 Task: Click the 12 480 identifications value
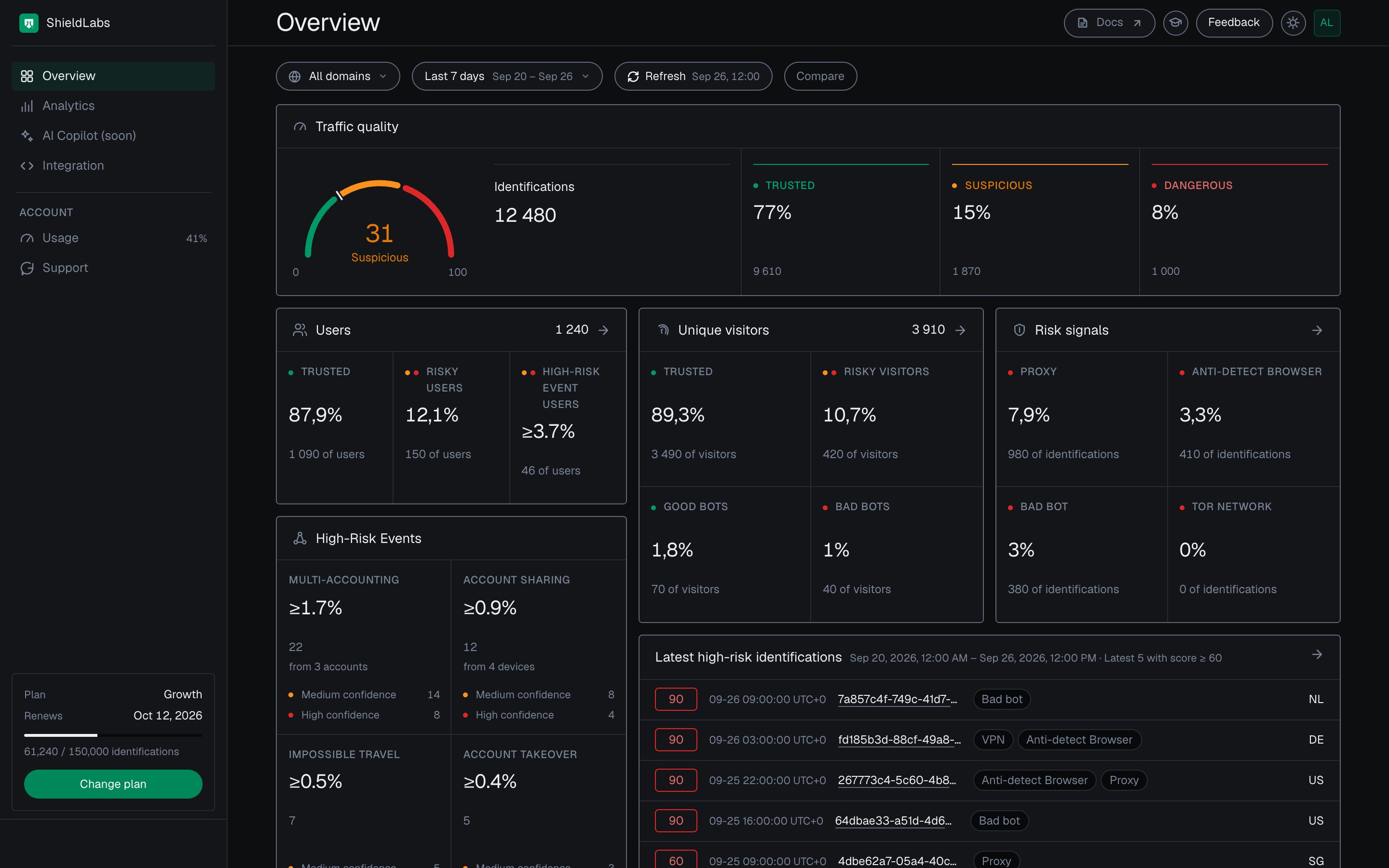[525, 215]
